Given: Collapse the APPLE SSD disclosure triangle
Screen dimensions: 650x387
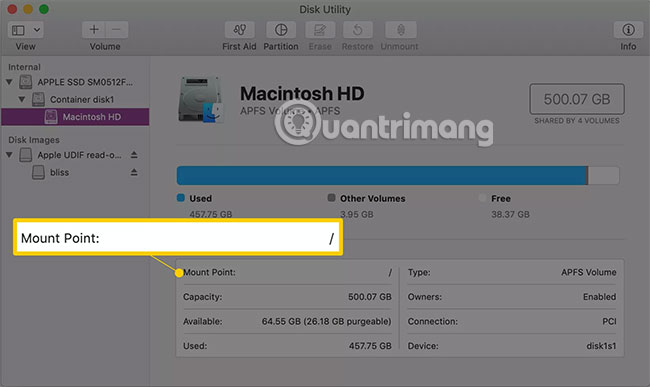Looking at the screenshot, I should click(x=9, y=82).
